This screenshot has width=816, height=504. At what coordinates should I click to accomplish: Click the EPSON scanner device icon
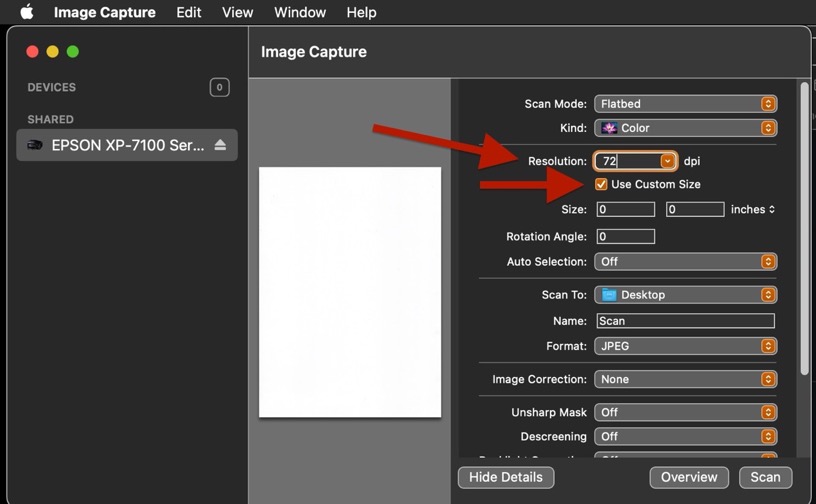(x=35, y=145)
